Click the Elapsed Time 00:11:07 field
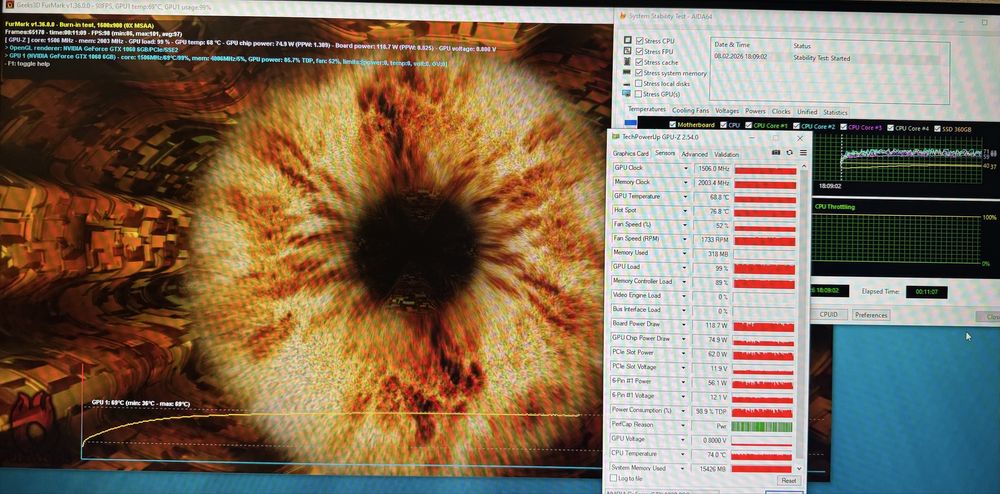The width and height of the screenshot is (1000, 494). coord(926,292)
